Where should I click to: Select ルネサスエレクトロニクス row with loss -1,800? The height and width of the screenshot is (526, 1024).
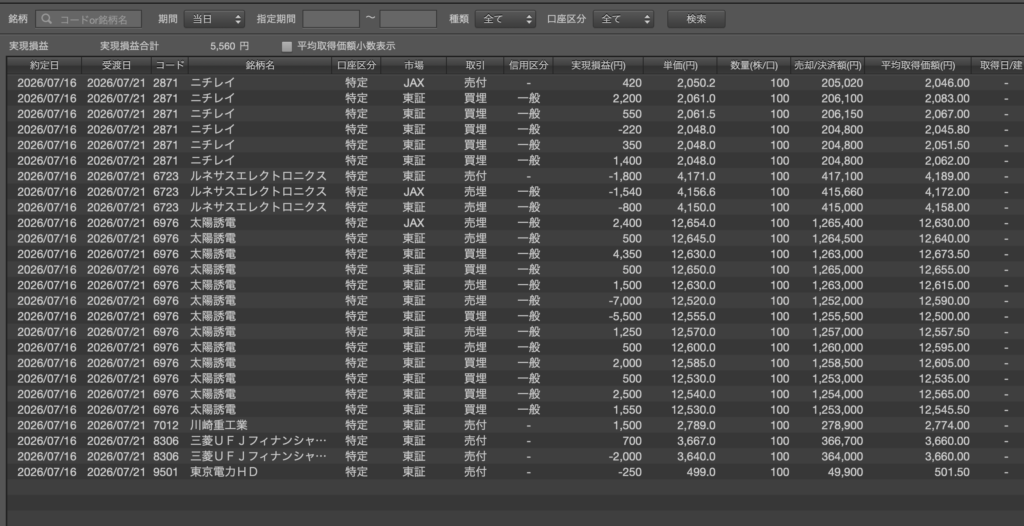(515, 176)
